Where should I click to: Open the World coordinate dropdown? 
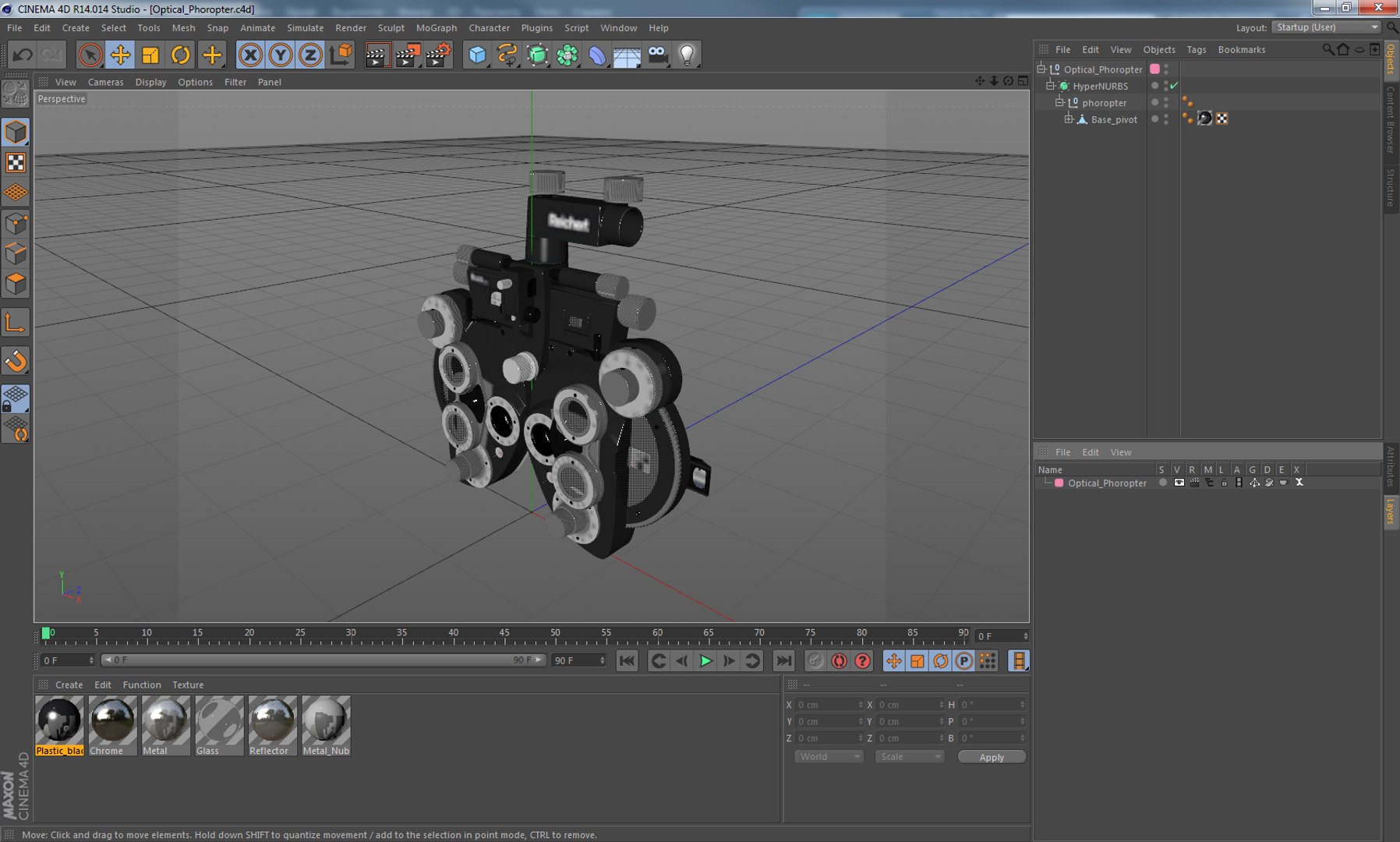point(829,757)
